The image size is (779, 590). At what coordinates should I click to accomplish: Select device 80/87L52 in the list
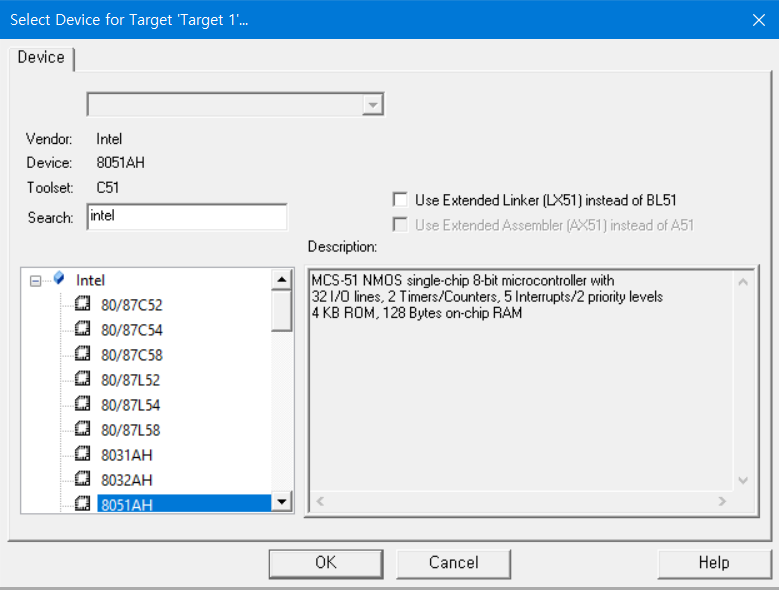point(131,380)
